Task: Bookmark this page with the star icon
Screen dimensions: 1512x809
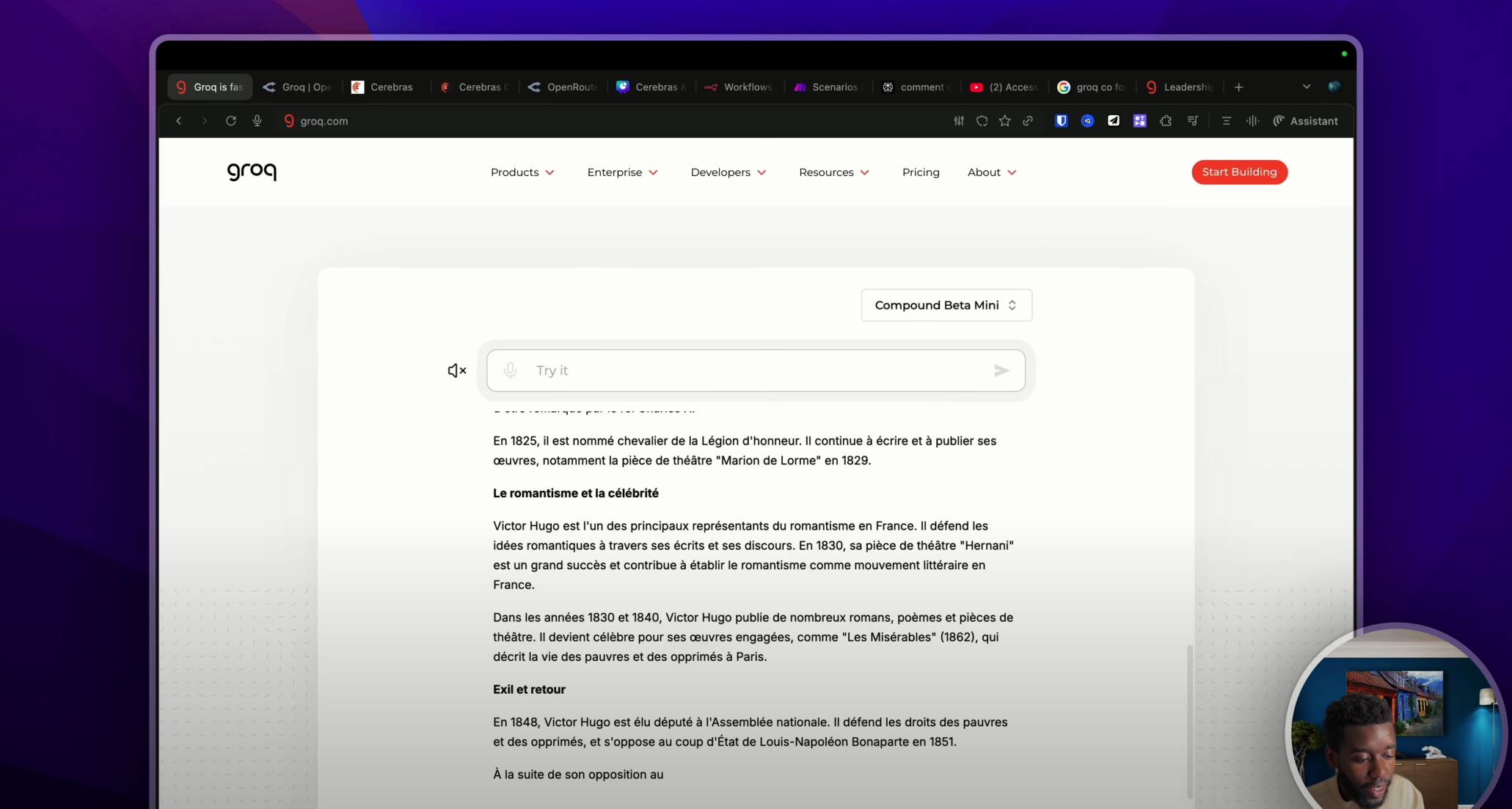Action: click(x=1005, y=121)
